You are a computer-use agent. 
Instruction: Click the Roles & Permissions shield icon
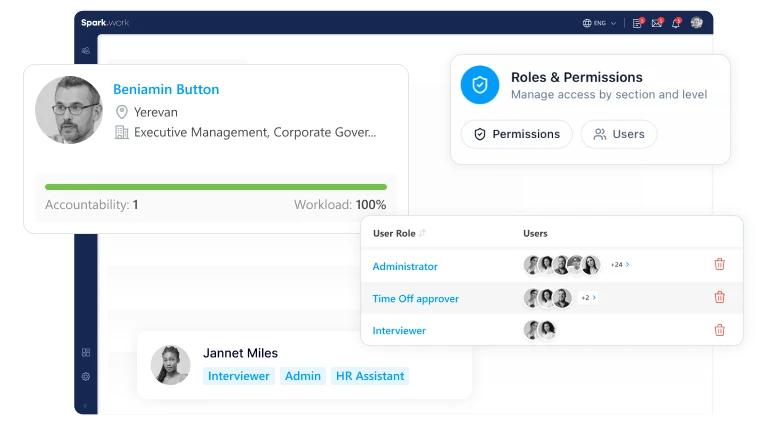pos(480,85)
